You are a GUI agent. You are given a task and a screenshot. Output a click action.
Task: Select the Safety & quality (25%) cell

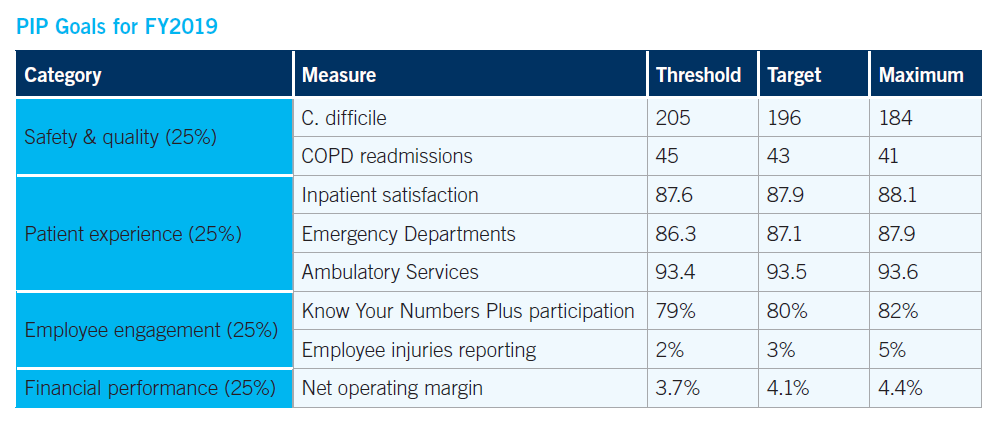tap(121, 137)
